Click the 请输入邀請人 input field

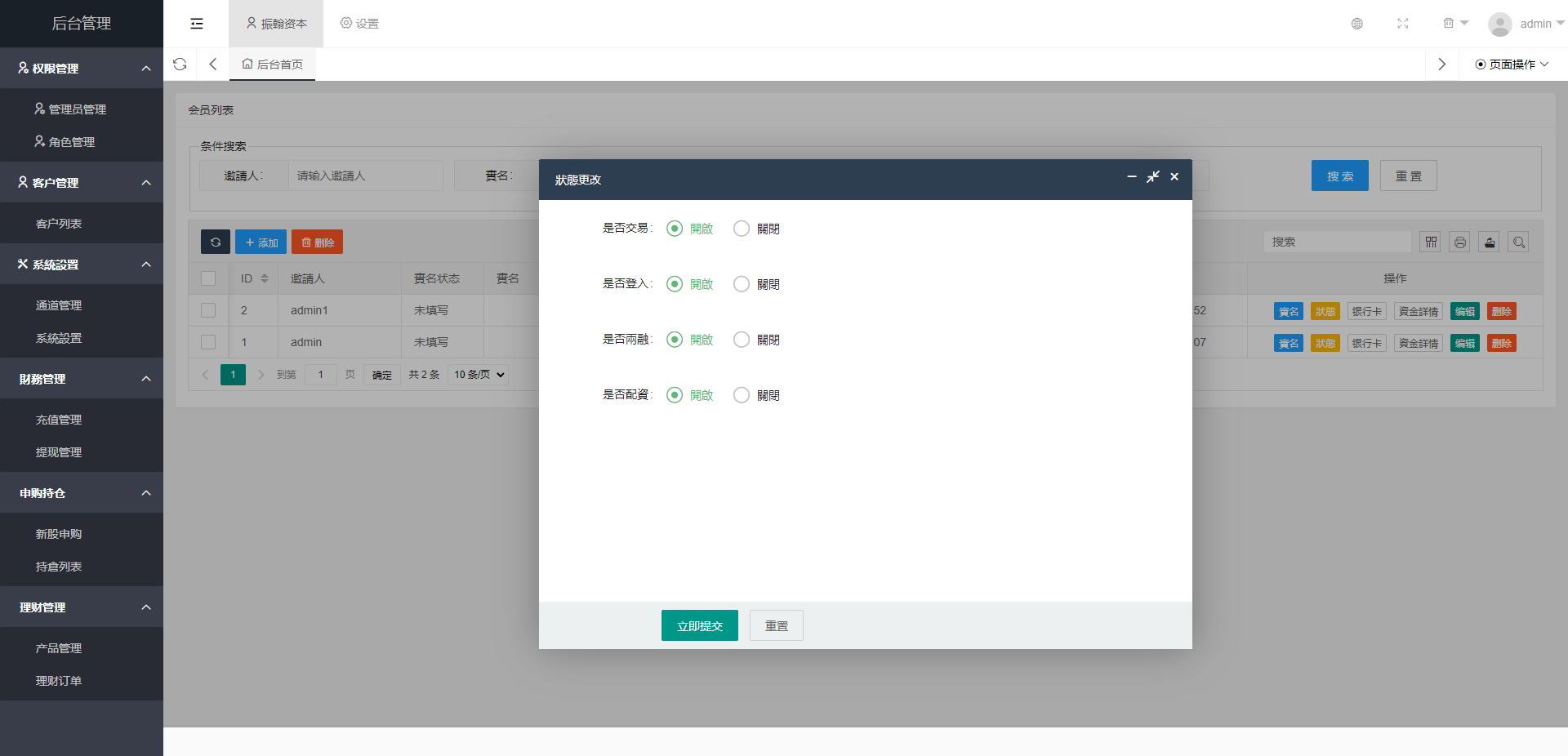(x=365, y=176)
